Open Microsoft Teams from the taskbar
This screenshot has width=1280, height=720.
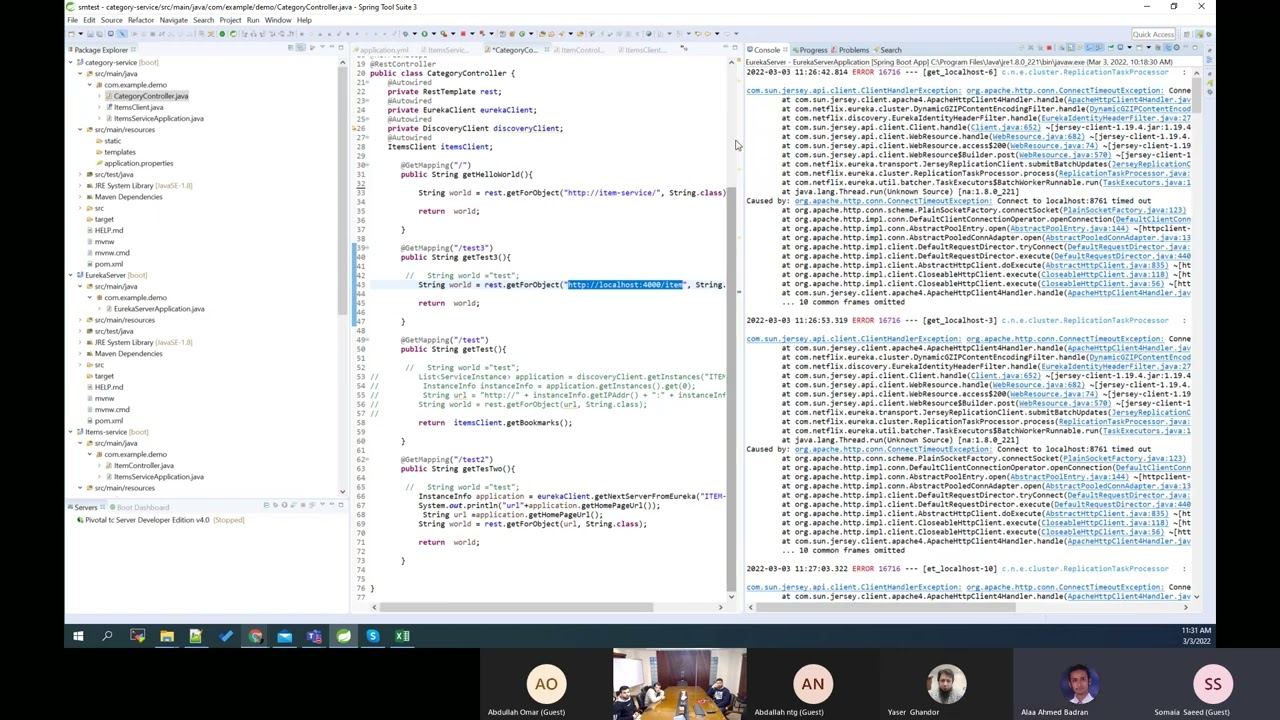pos(314,636)
